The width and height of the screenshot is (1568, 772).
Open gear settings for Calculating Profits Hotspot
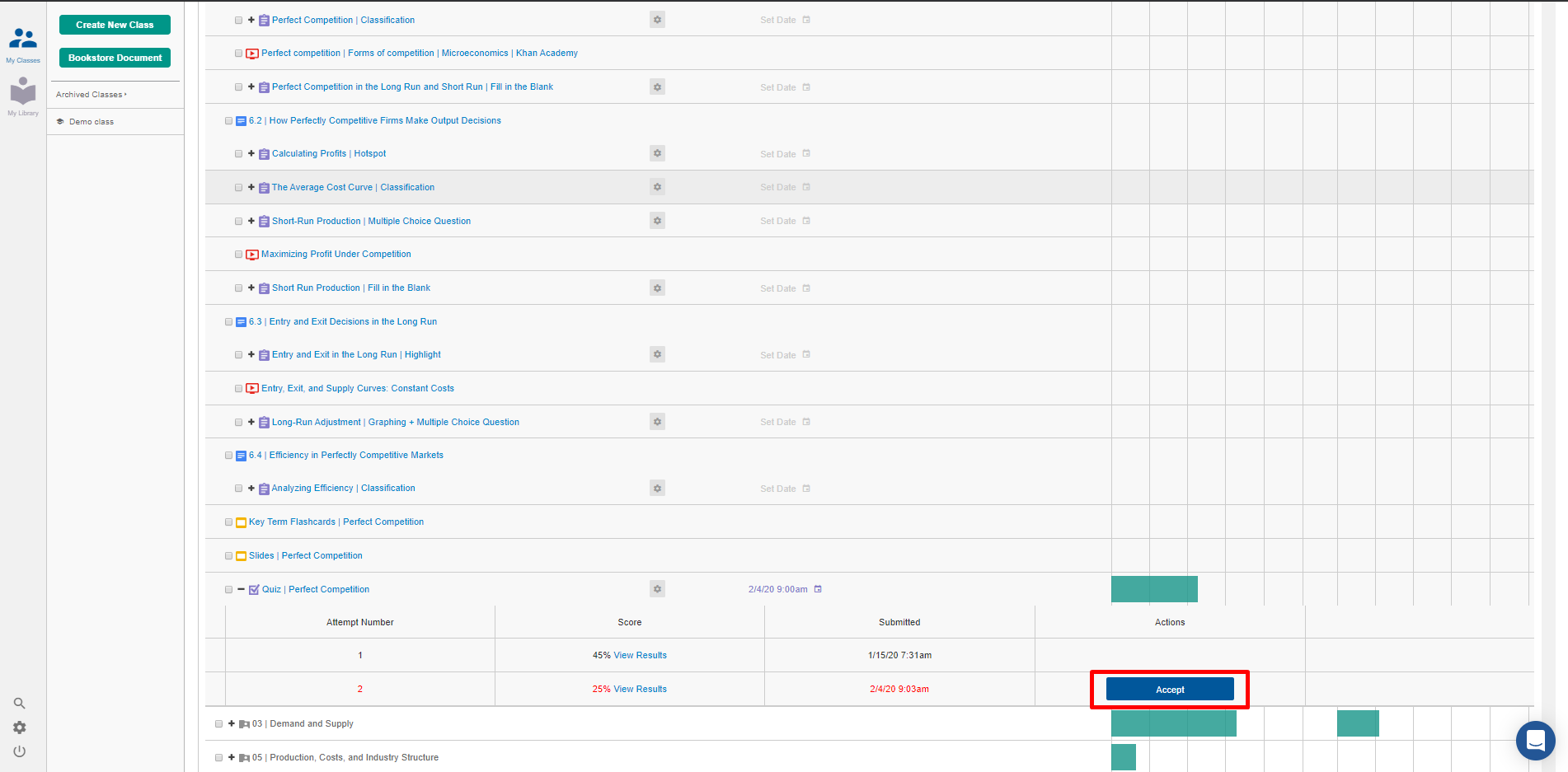click(x=657, y=153)
